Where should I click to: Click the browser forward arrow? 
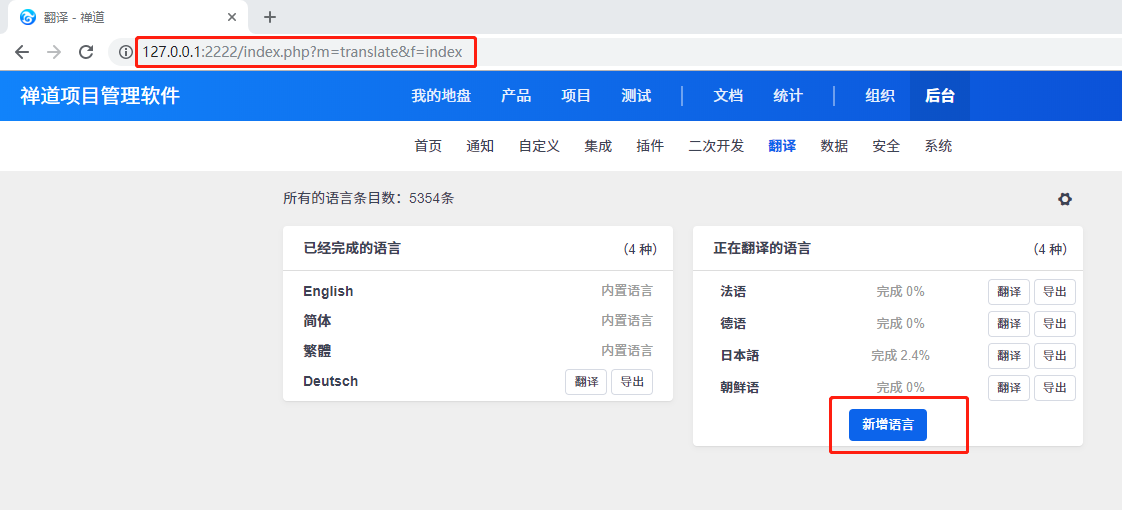(x=54, y=52)
